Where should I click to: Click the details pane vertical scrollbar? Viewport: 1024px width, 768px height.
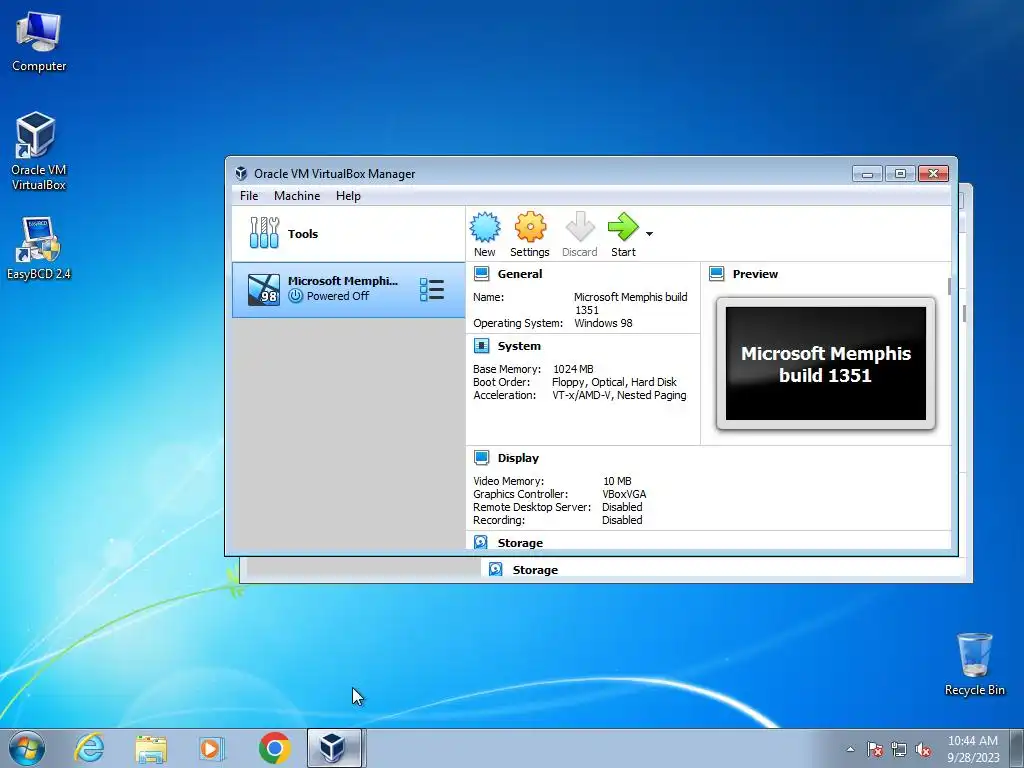949,286
